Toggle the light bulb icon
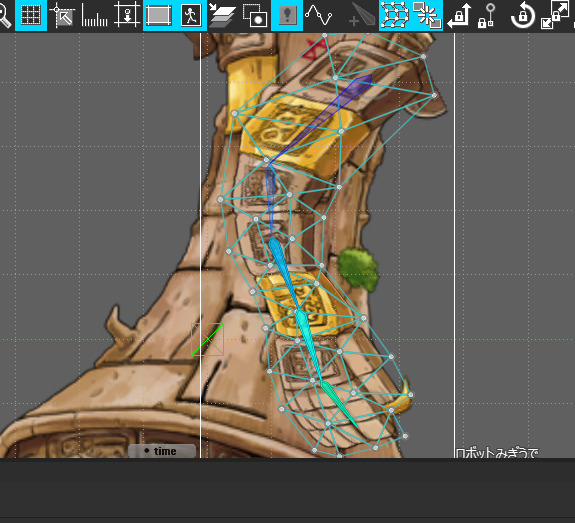Viewport: 575px width, 523px height. click(287, 15)
